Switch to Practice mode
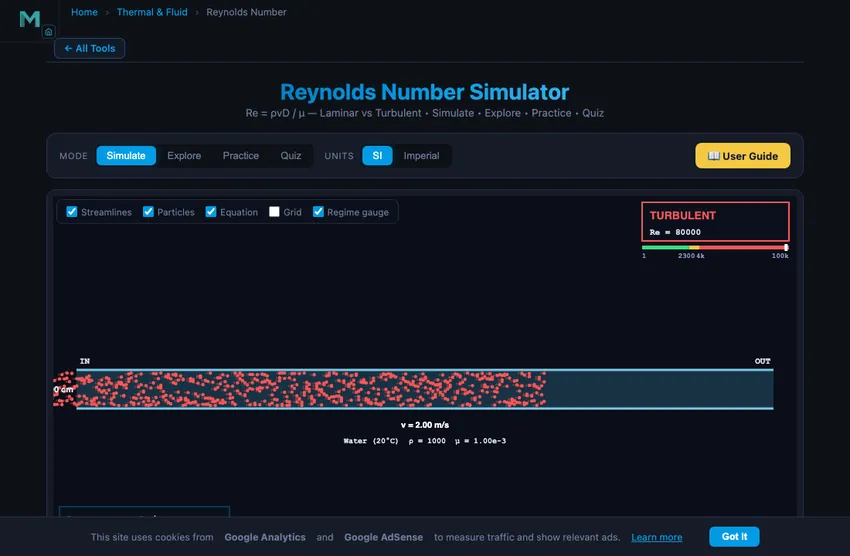850x556 pixels. pyautogui.click(x=241, y=156)
